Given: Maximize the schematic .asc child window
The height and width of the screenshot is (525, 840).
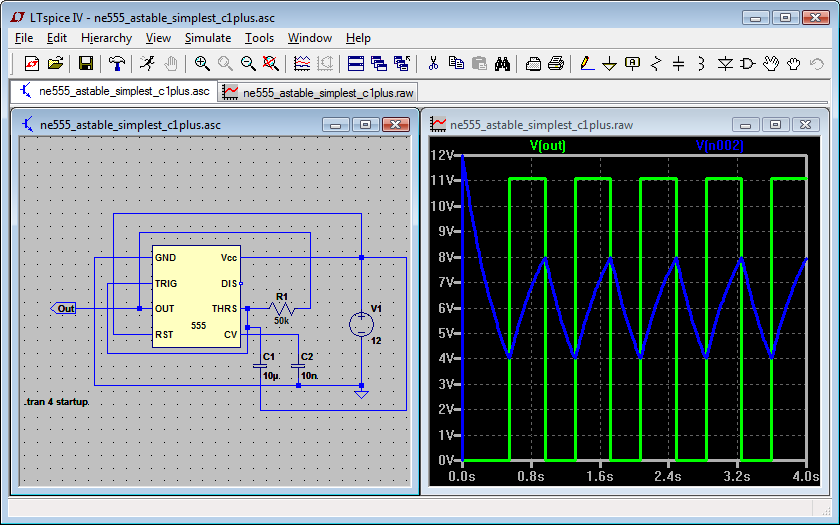Looking at the screenshot, I should click(x=365, y=125).
